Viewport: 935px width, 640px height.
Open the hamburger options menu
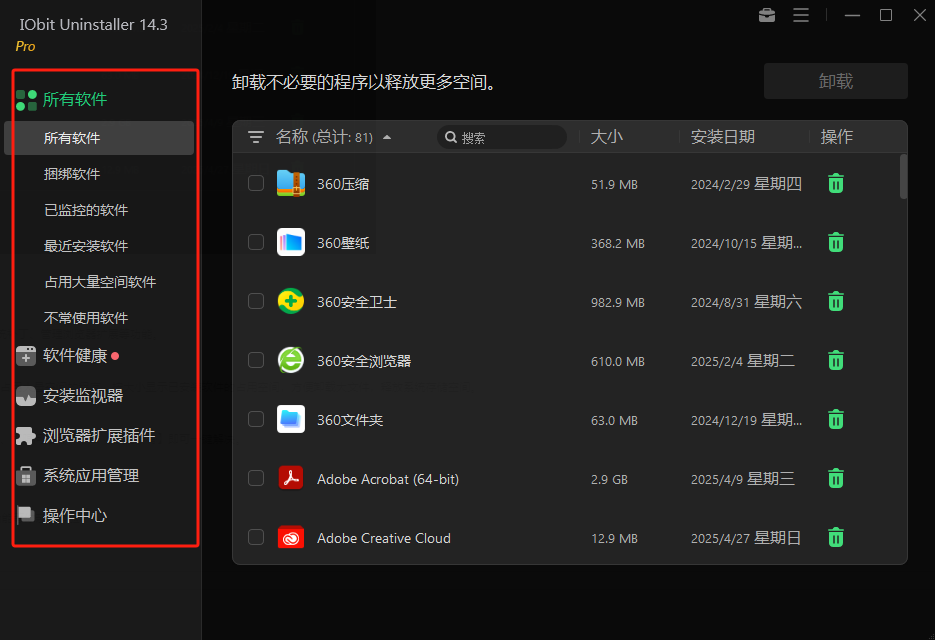click(x=801, y=15)
